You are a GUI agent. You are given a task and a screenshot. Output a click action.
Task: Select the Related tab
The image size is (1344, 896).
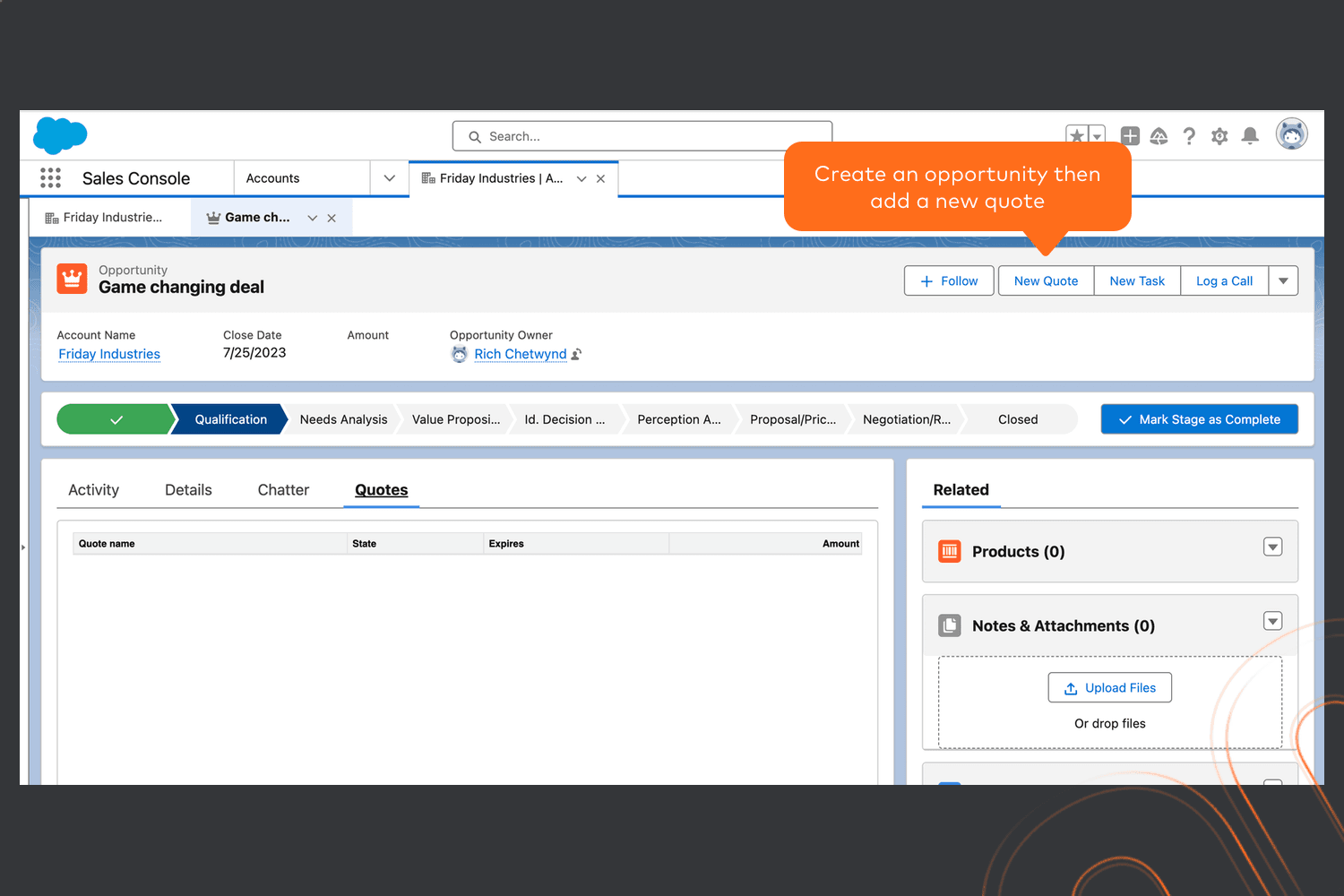[x=961, y=490]
